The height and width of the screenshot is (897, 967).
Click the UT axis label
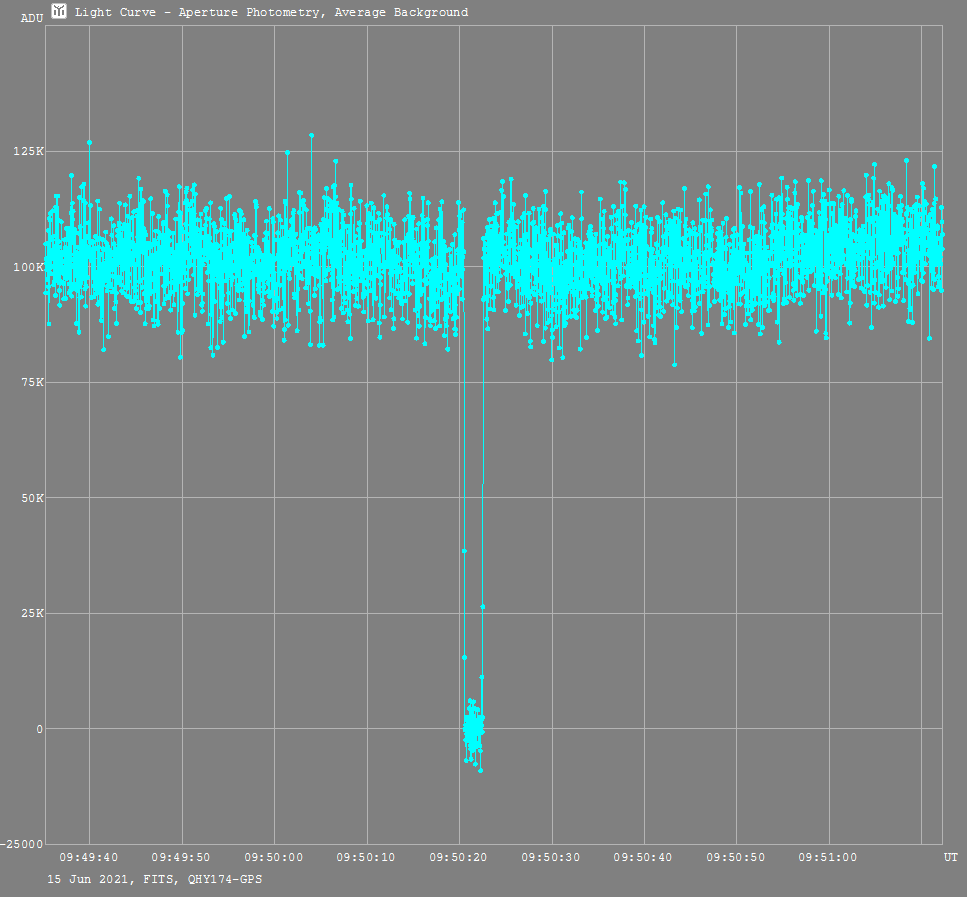click(950, 857)
